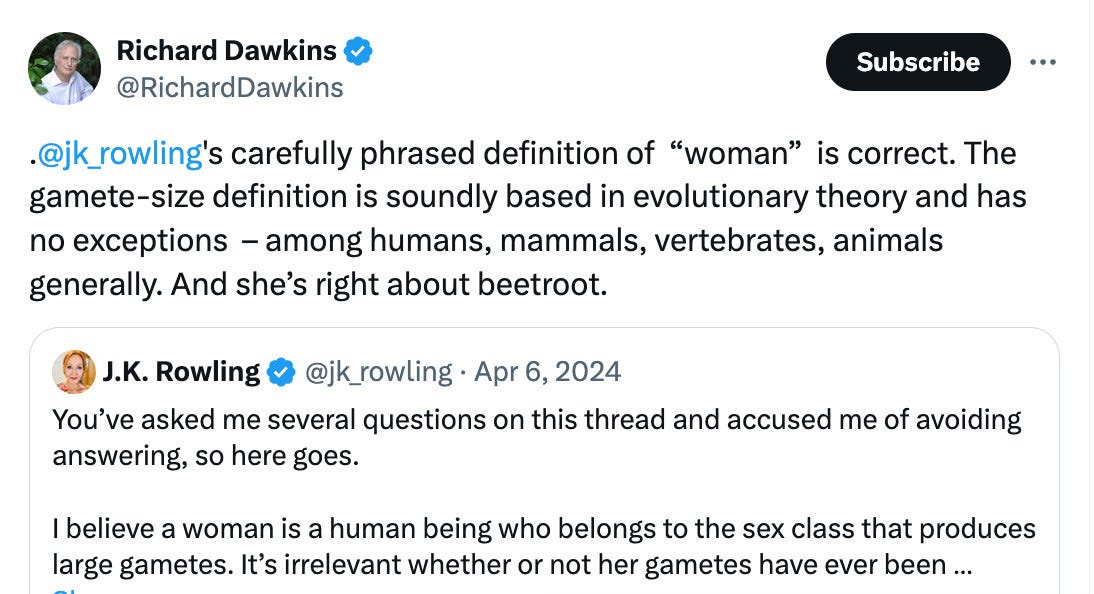Select Richard Dawkins' display name
The width and height of the screenshot is (1094, 594).
pyautogui.click(x=225, y=50)
